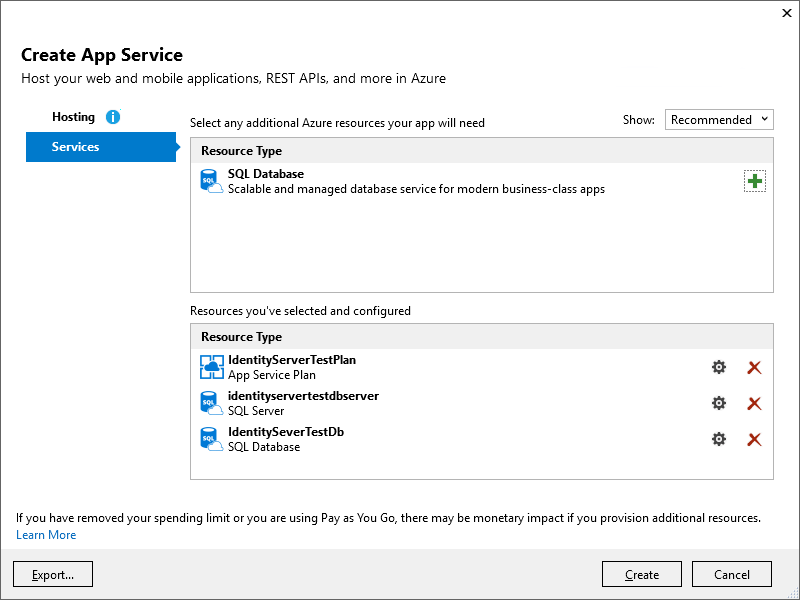Cancel the Create App Service dialog
Image resolution: width=800 pixels, height=600 pixels.
[732, 574]
